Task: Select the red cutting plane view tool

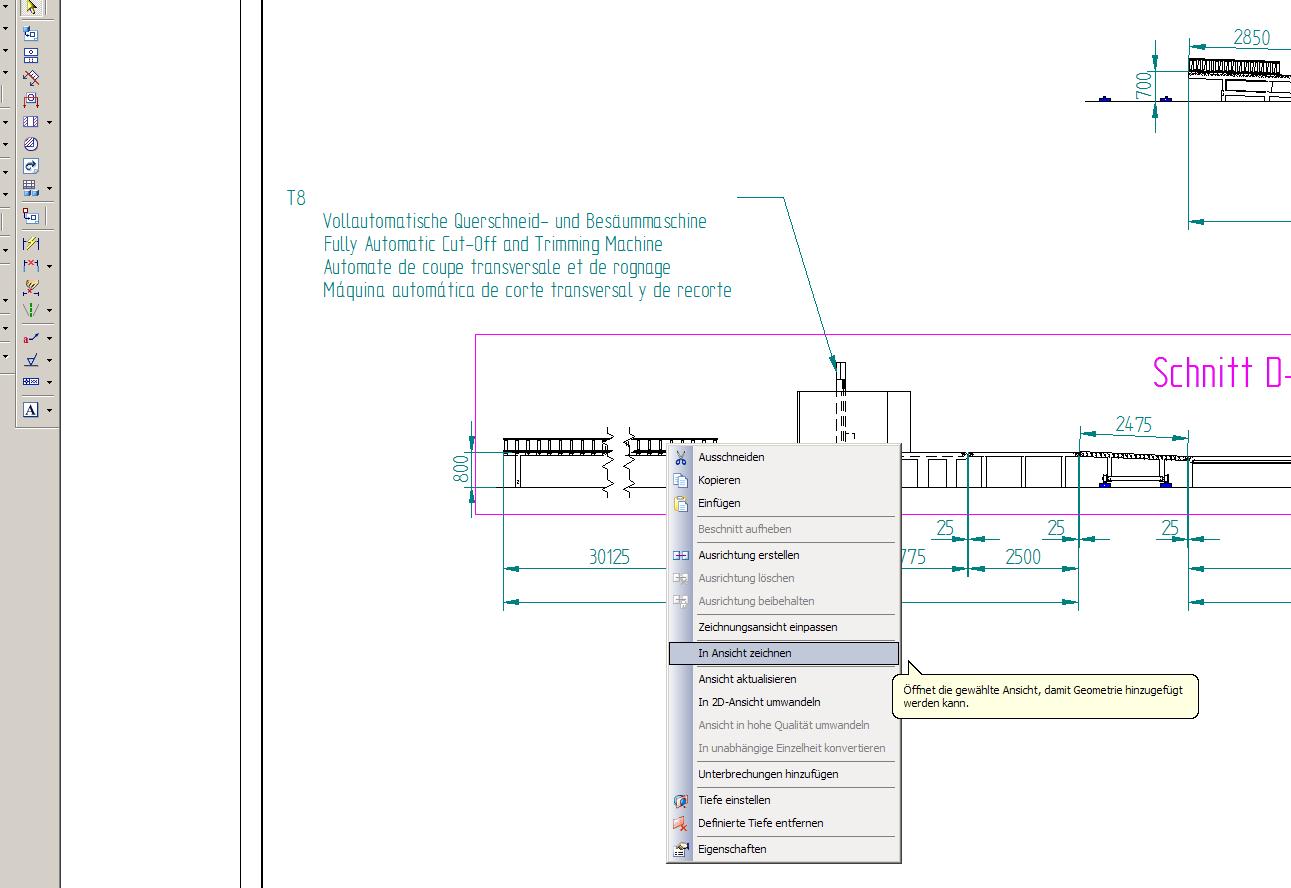Action: tap(31, 99)
